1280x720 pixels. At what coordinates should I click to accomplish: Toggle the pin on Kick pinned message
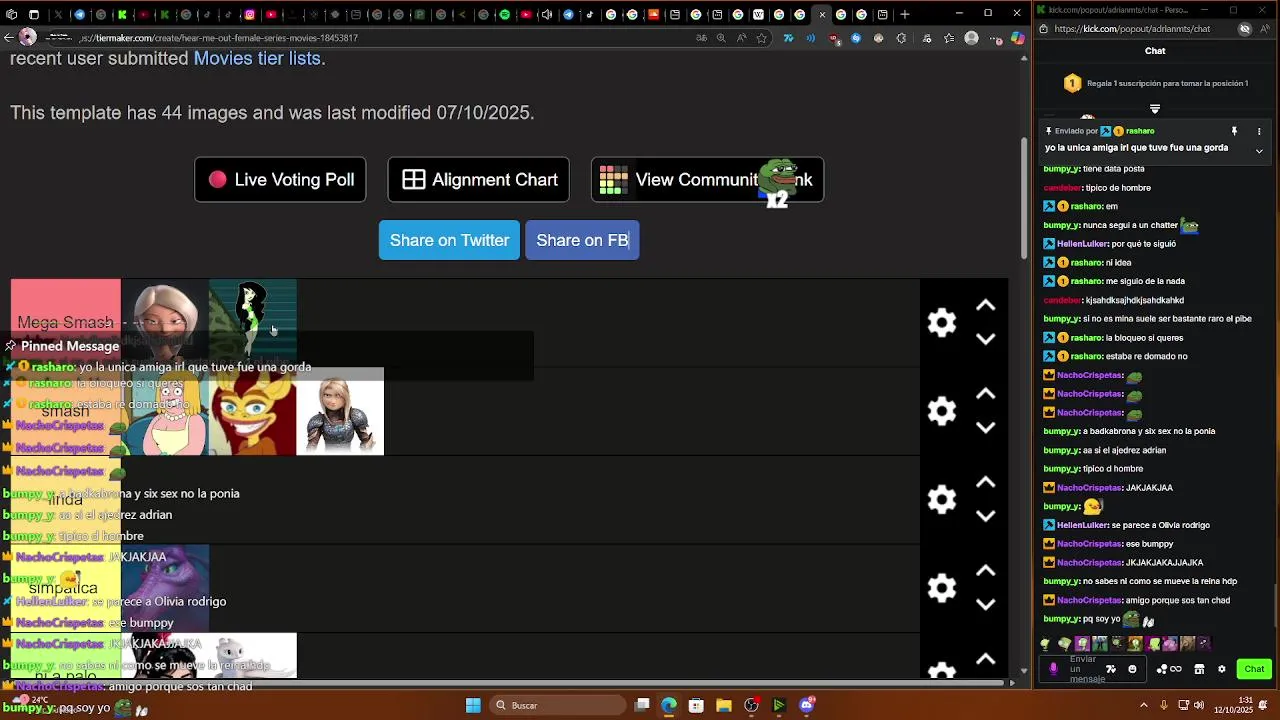point(1234,131)
